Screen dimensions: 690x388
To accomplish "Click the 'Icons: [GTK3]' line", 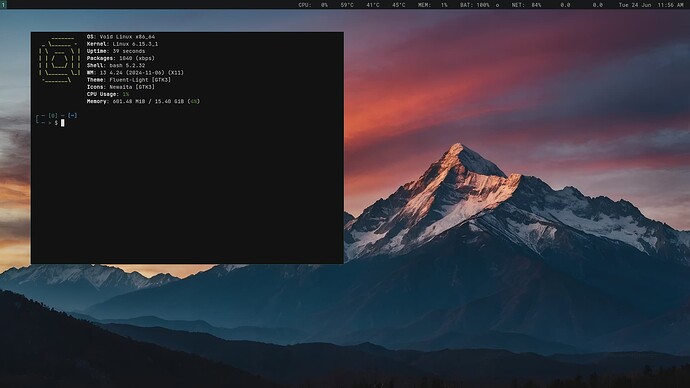I will tap(121, 87).
